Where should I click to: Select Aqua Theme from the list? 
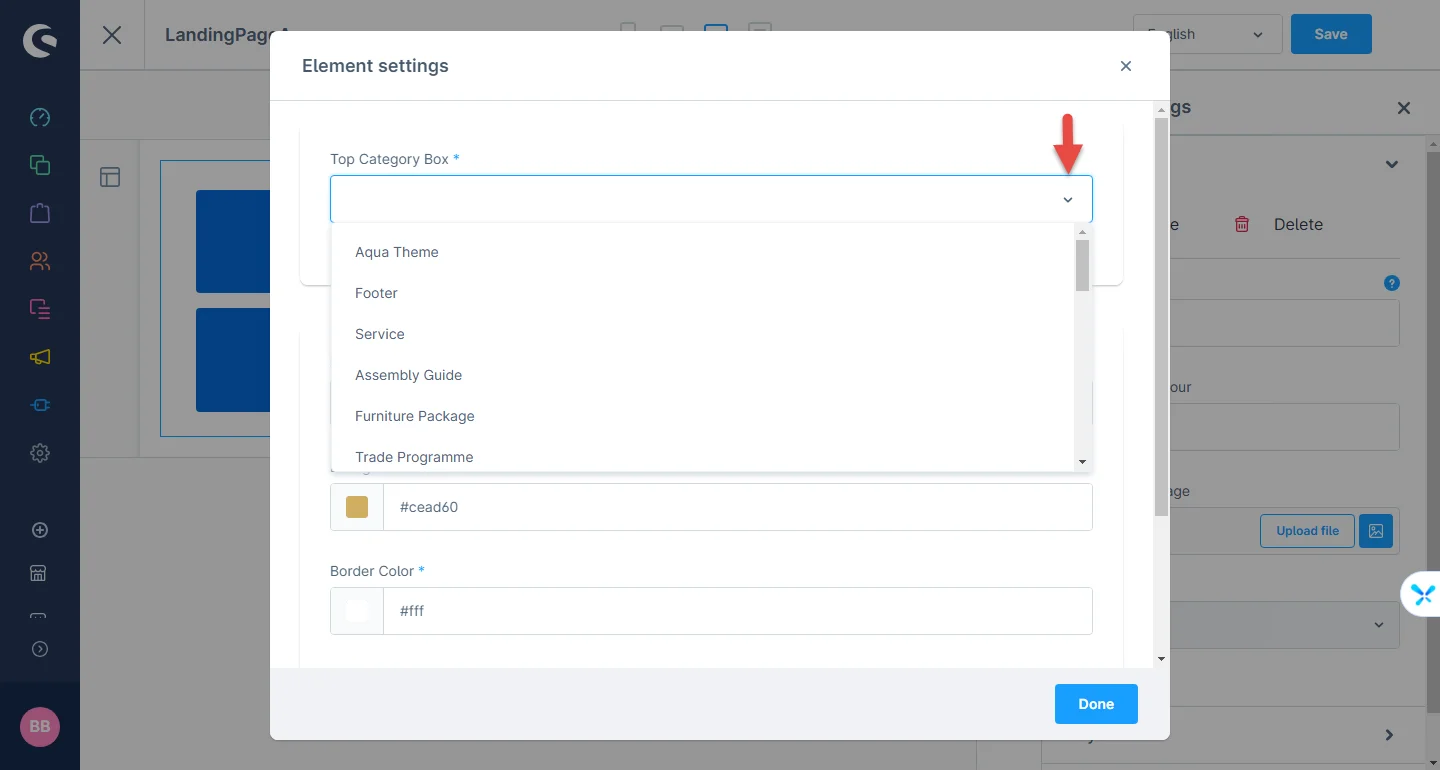(x=397, y=252)
